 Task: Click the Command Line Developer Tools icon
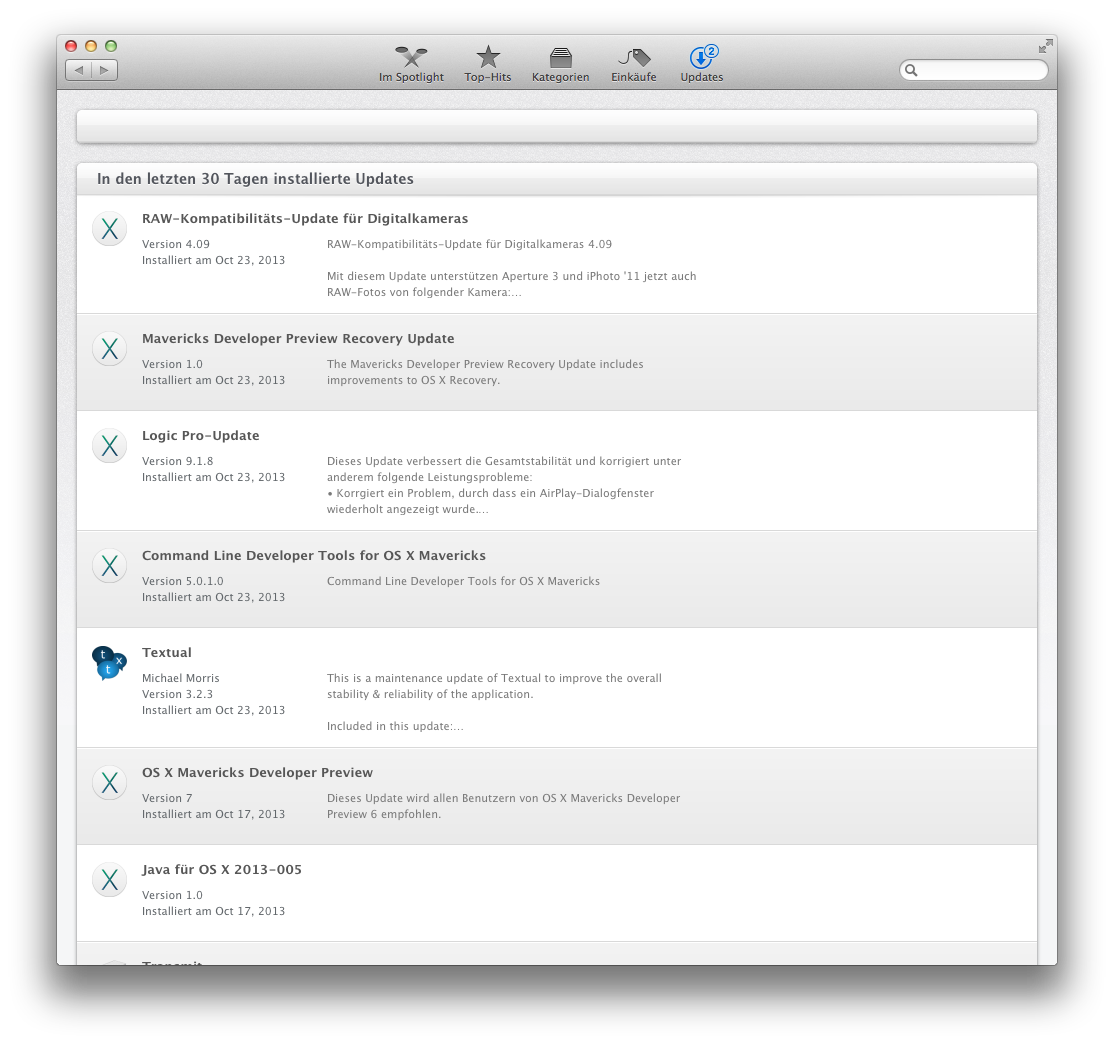pos(109,566)
